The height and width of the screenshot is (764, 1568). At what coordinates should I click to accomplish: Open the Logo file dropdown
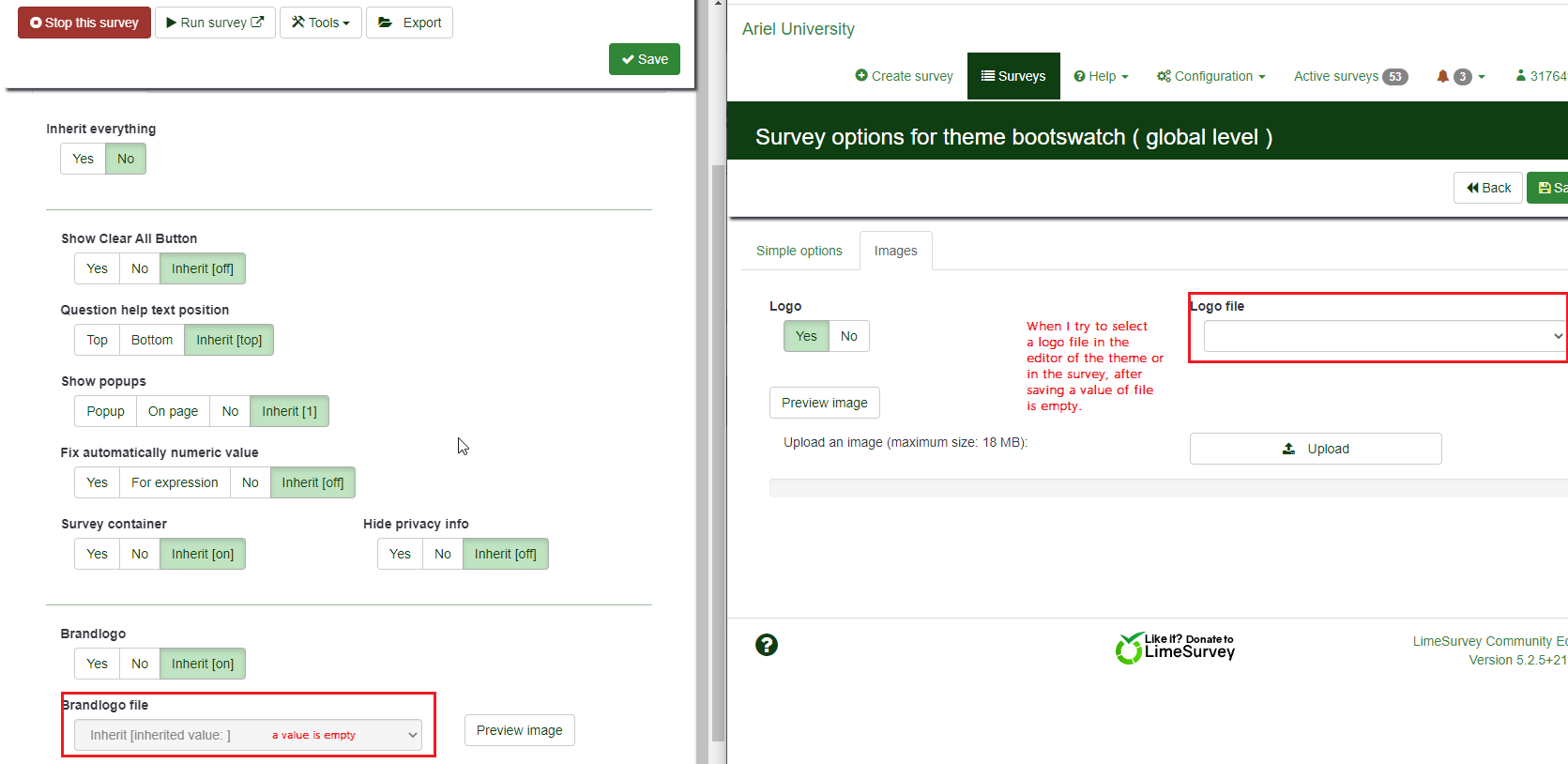coord(1385,336)
